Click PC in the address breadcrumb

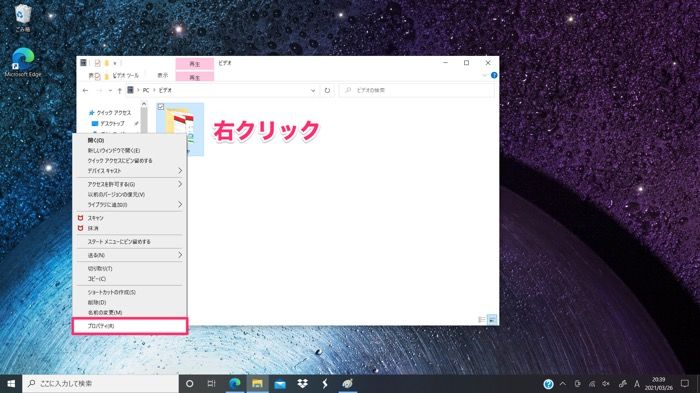pyautogui.click(x=146, y=90)
